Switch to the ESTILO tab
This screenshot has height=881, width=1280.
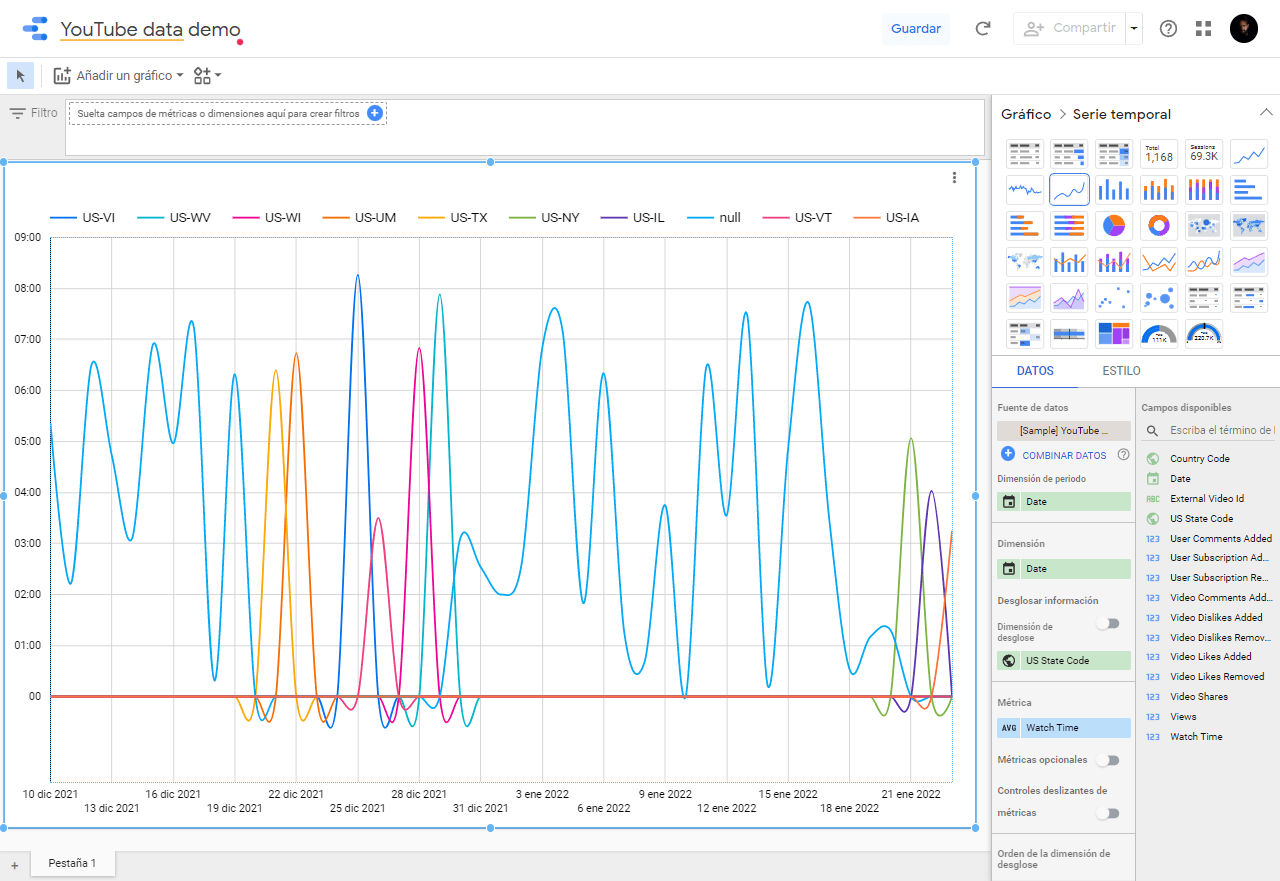pyautogui.click(x=1121, y=371)
